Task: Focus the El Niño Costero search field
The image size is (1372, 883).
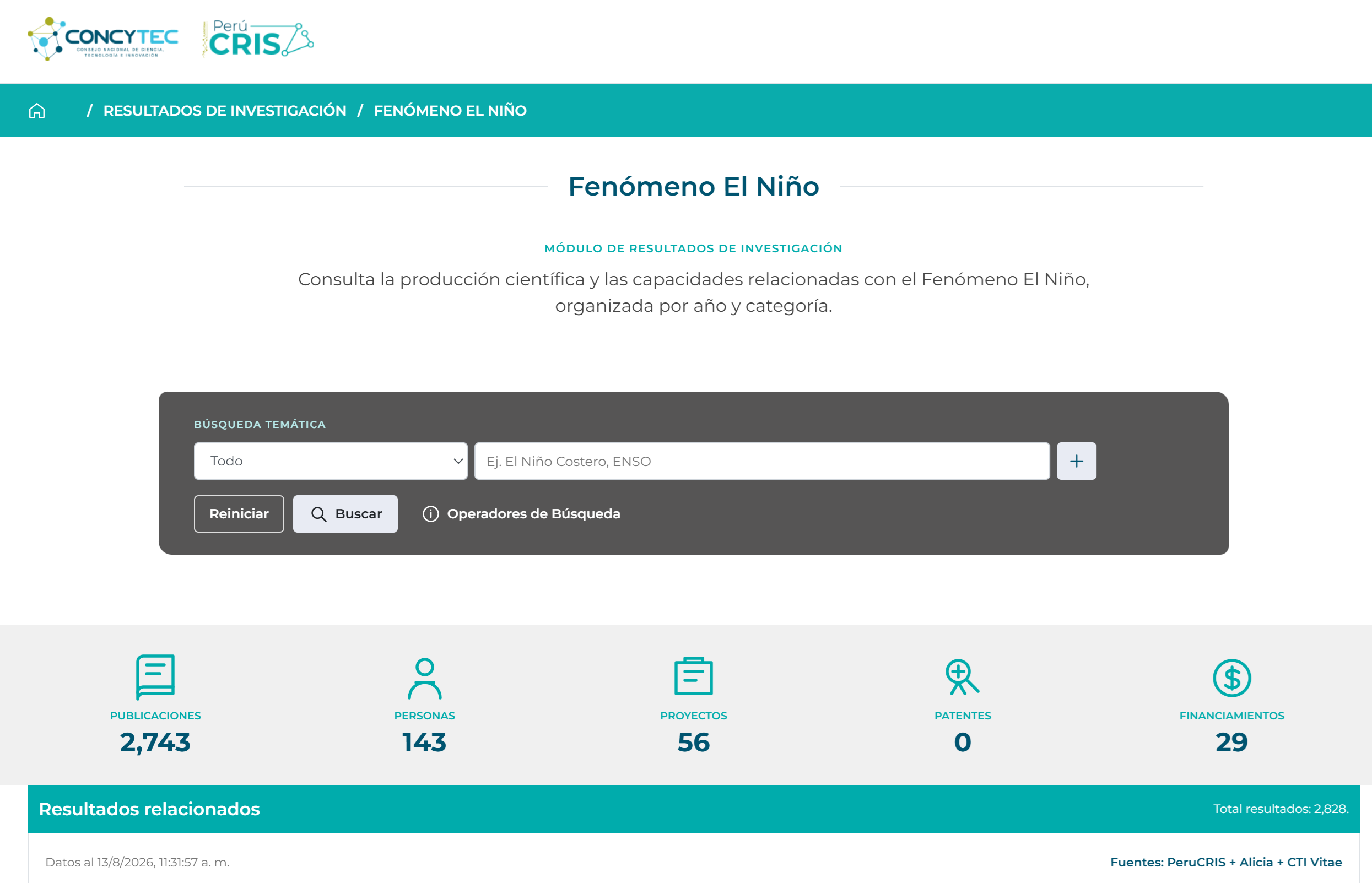Action: (761, 461)
